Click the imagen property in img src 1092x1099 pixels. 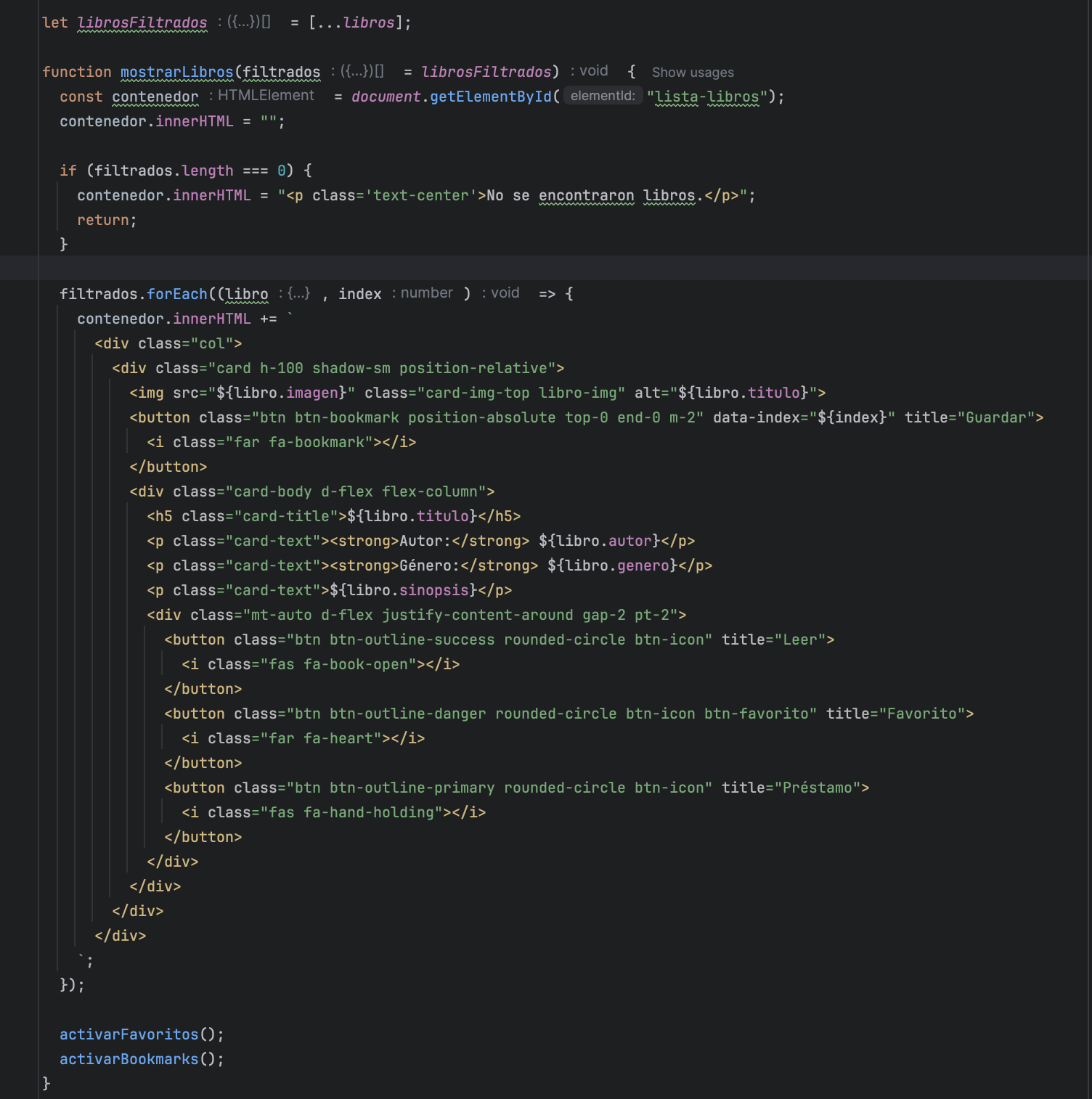(312, 393)
